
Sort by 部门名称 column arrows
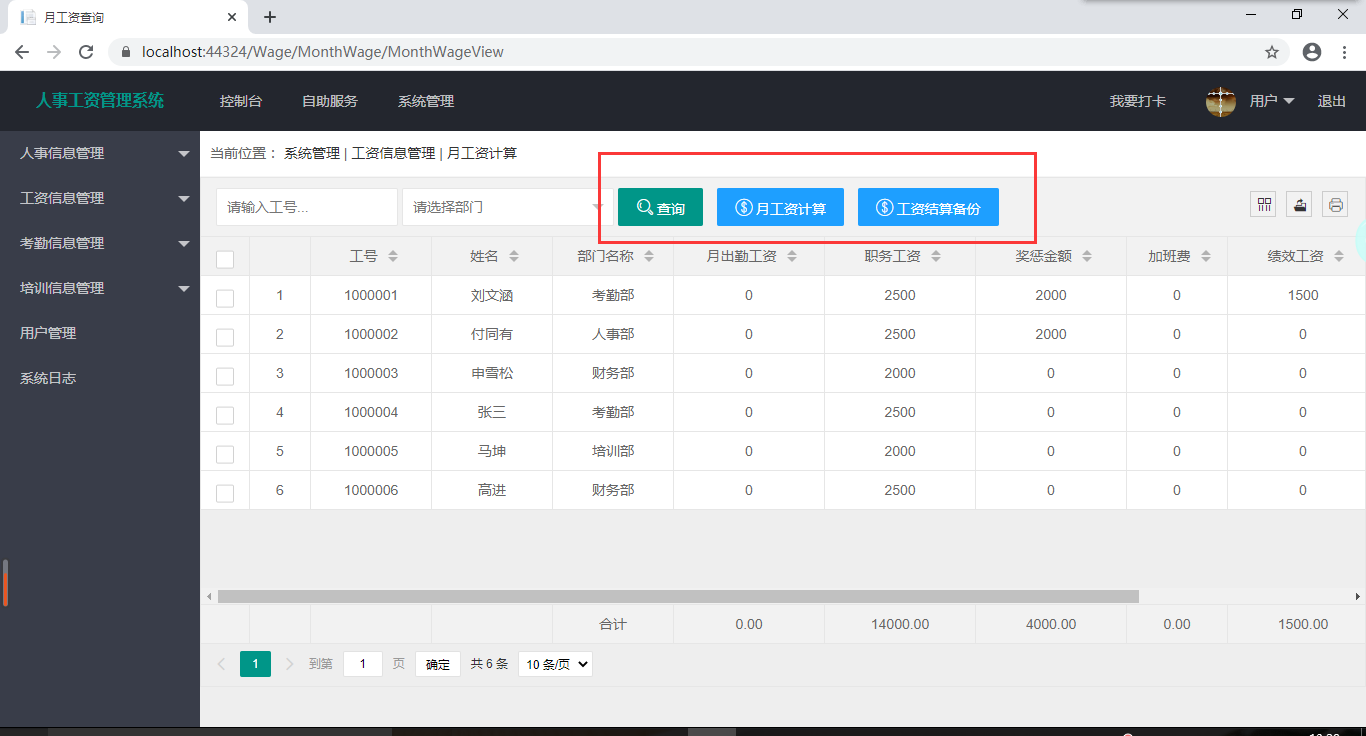(x=649, y=256)
